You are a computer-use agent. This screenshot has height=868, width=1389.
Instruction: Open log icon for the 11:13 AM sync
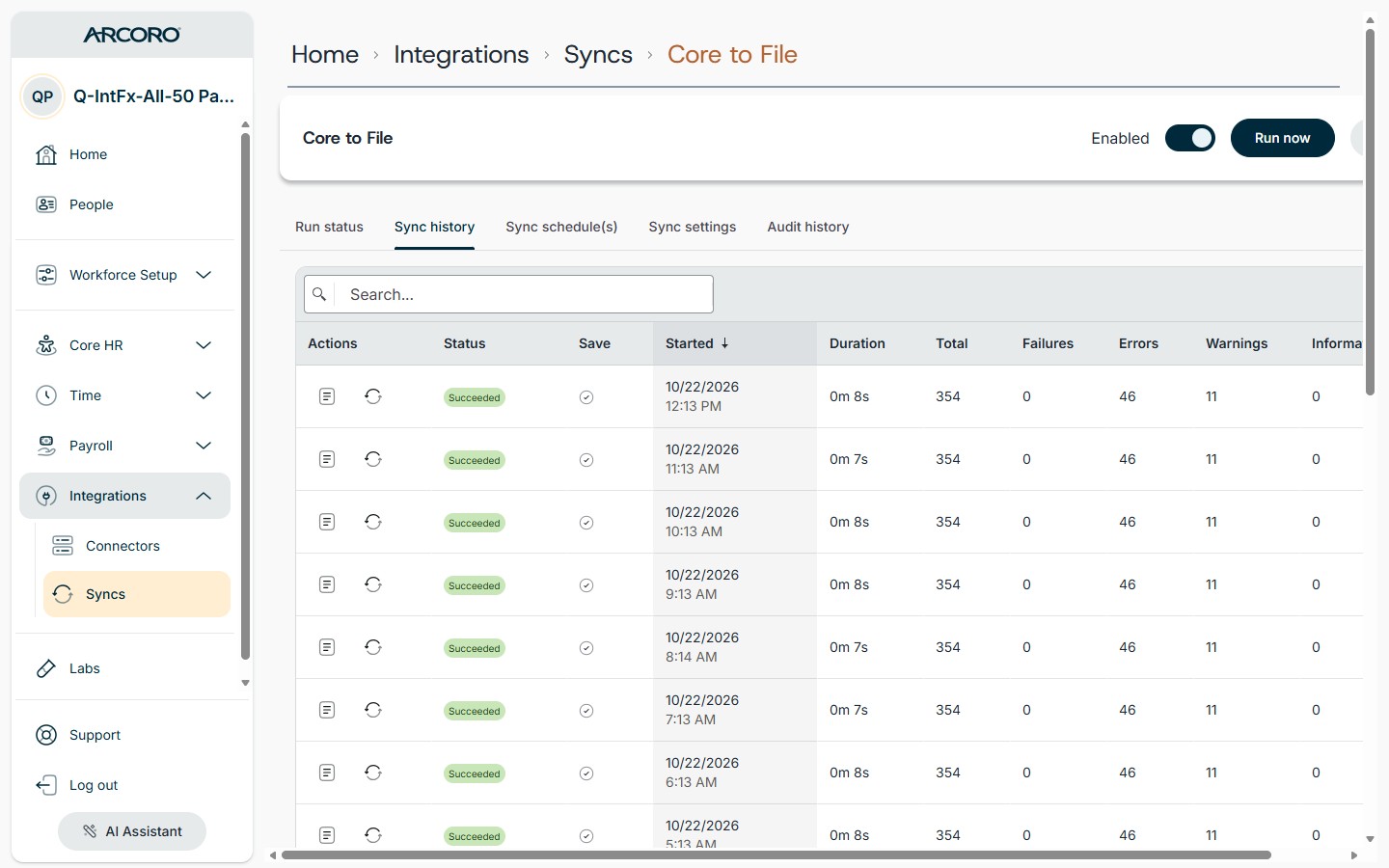click(327, 459)
